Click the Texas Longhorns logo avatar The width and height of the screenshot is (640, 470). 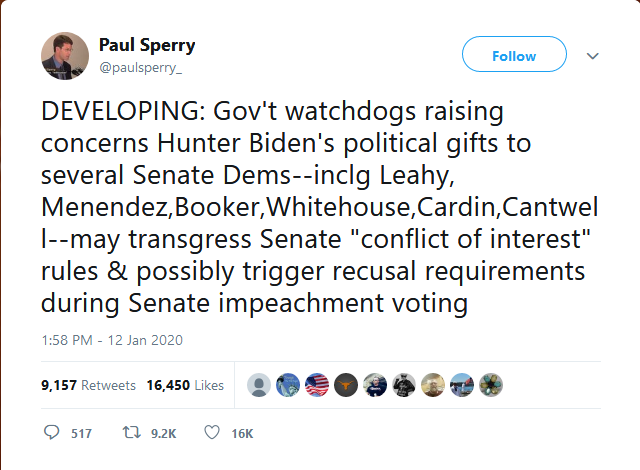[x=346, y=385]
